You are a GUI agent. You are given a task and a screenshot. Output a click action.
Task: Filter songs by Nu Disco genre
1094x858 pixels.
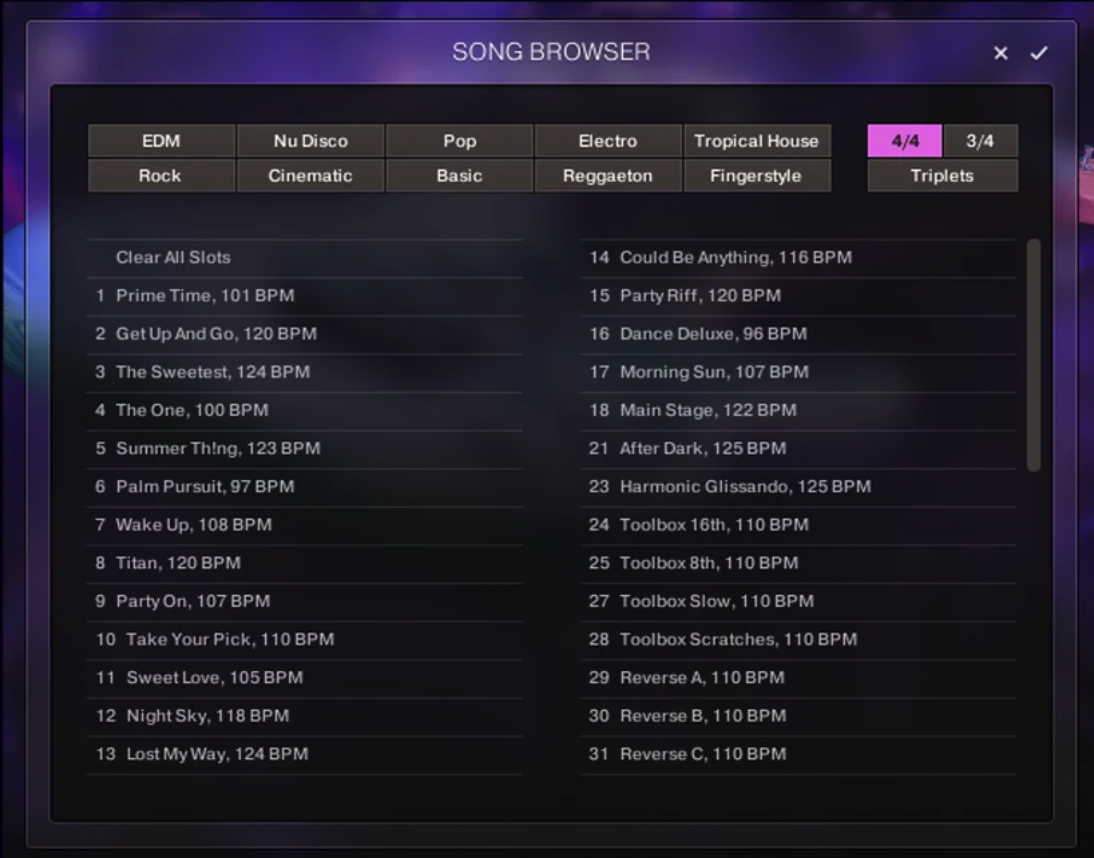coord(310,141)
